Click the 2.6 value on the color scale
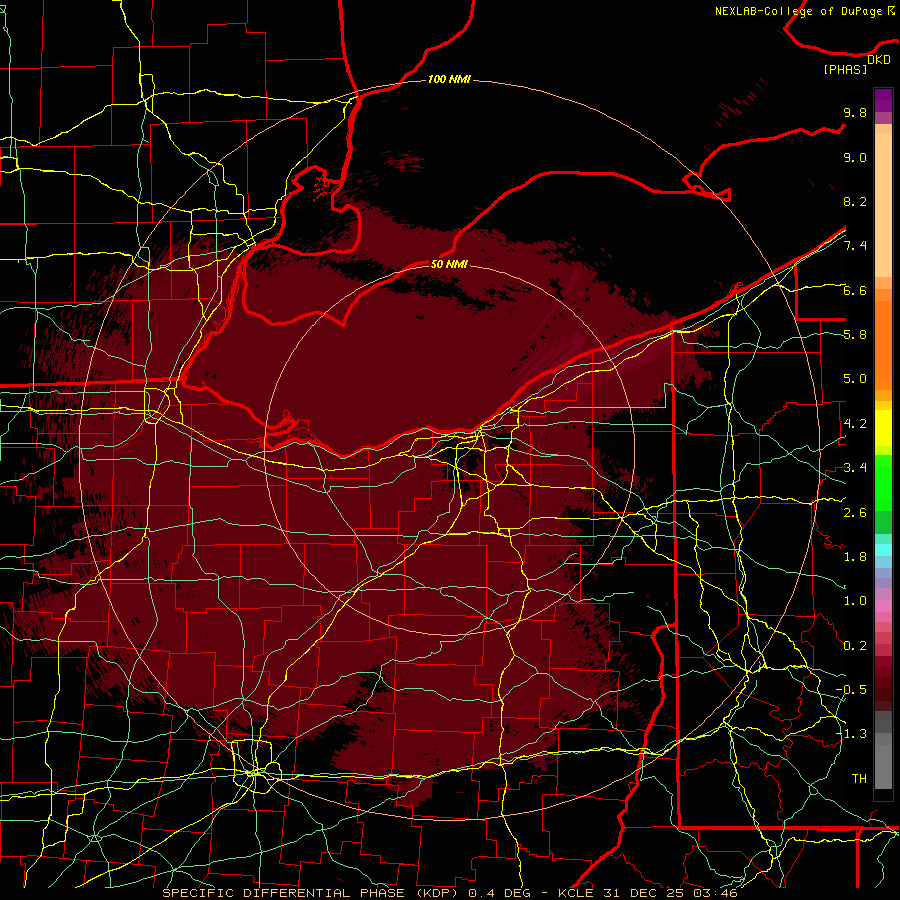This screenshot has height=900, width=900. click(x=855, y=513)
